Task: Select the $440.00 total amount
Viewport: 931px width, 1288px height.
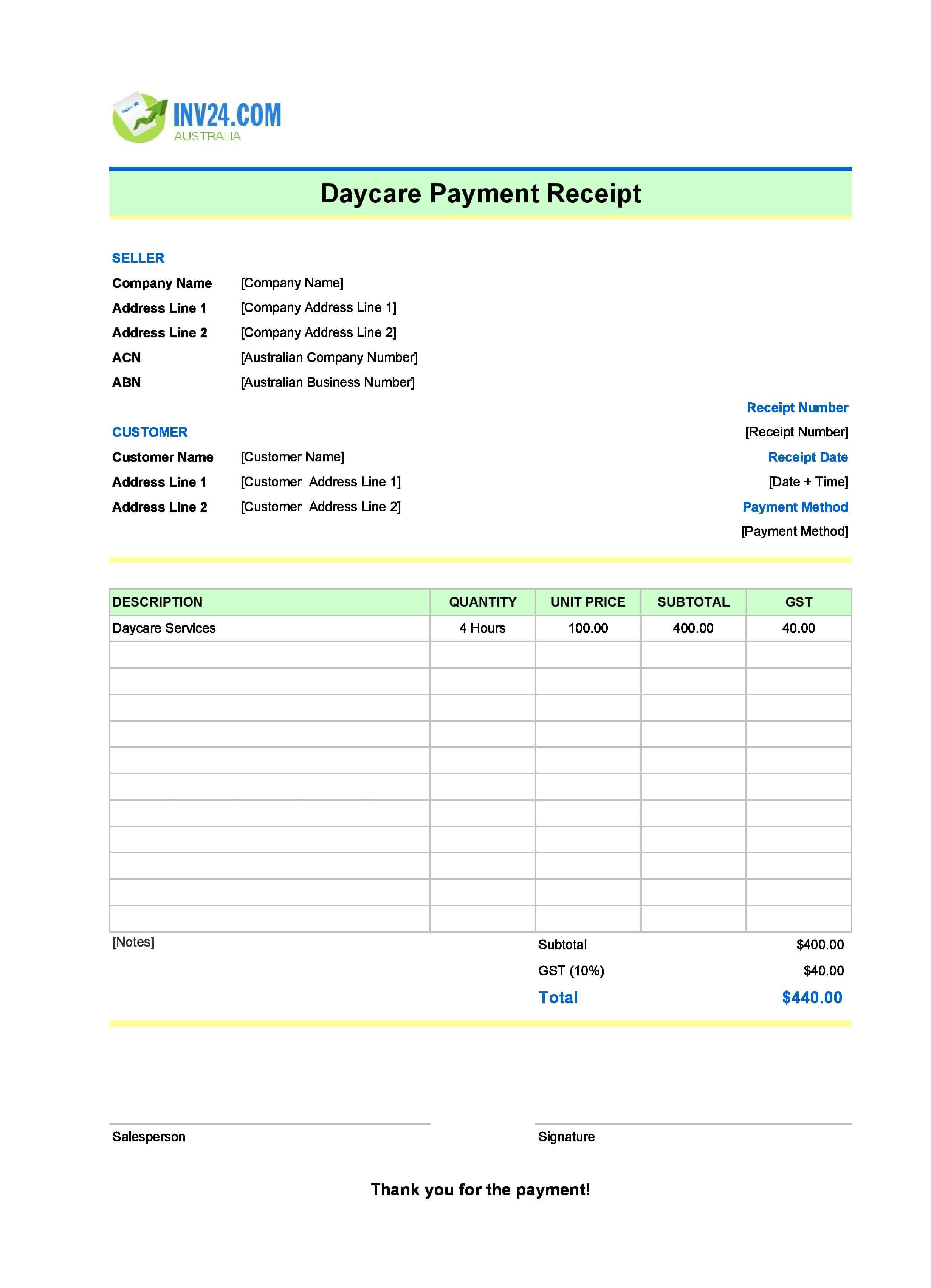Action: 812,998
